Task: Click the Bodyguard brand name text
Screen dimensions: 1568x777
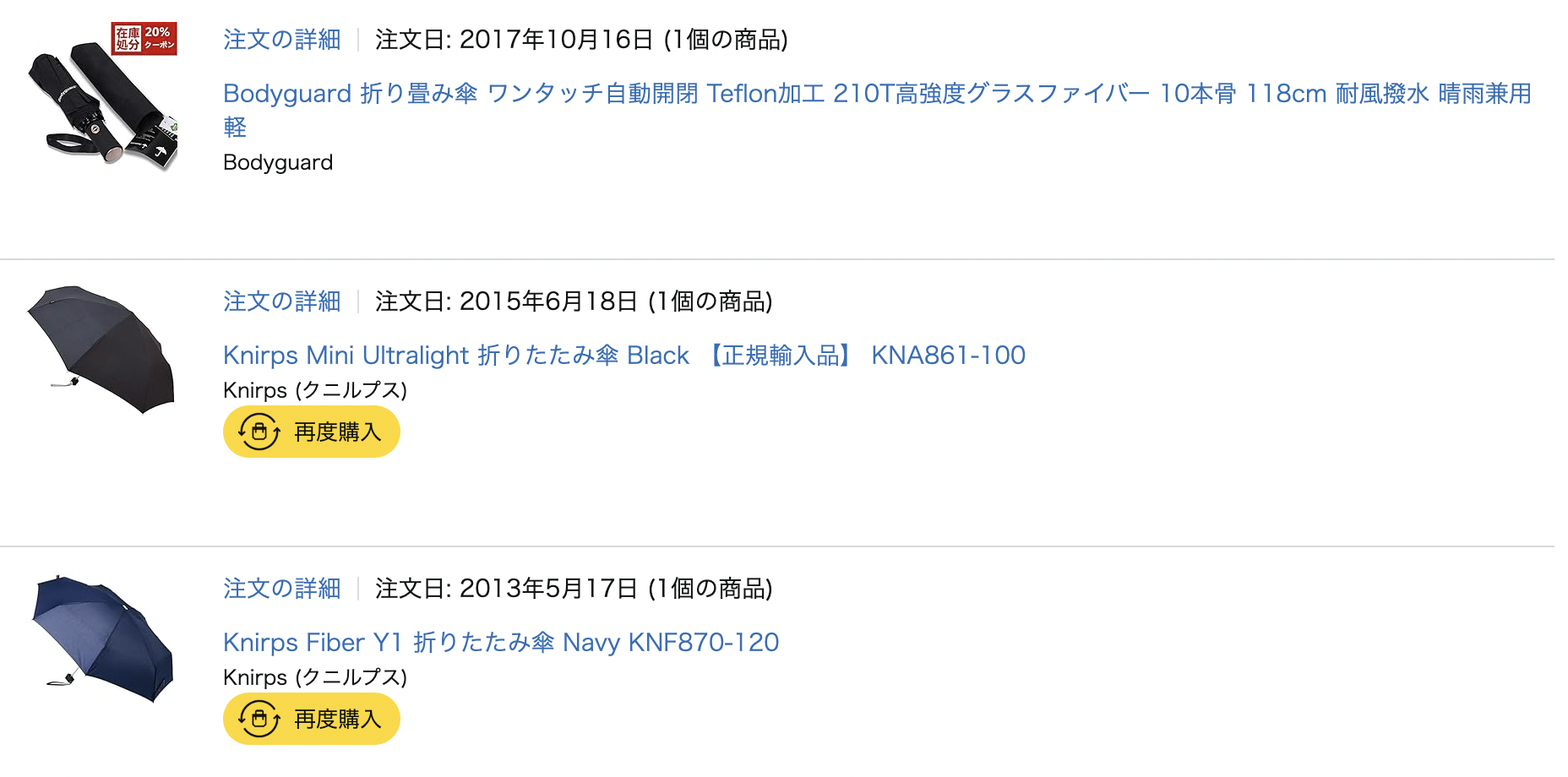Action: pos(278,162)
